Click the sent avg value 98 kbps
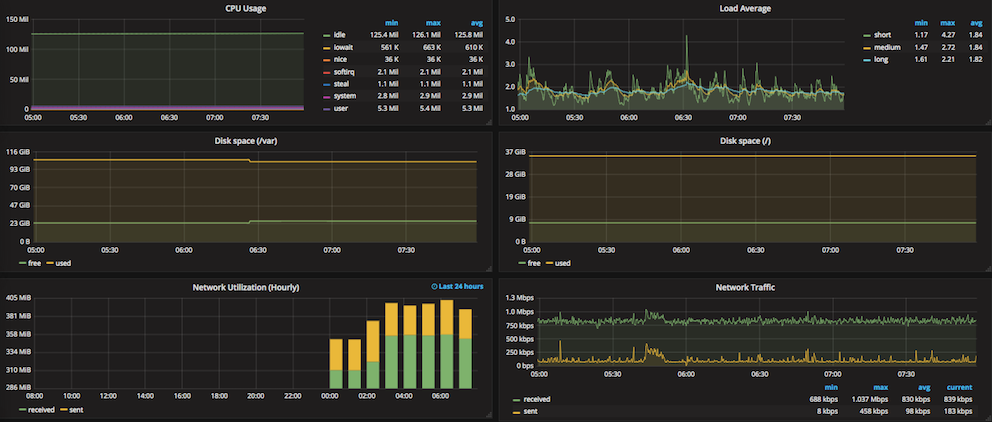Image resolution: width=992 pixels, height=422 pixels. [918, 411]
